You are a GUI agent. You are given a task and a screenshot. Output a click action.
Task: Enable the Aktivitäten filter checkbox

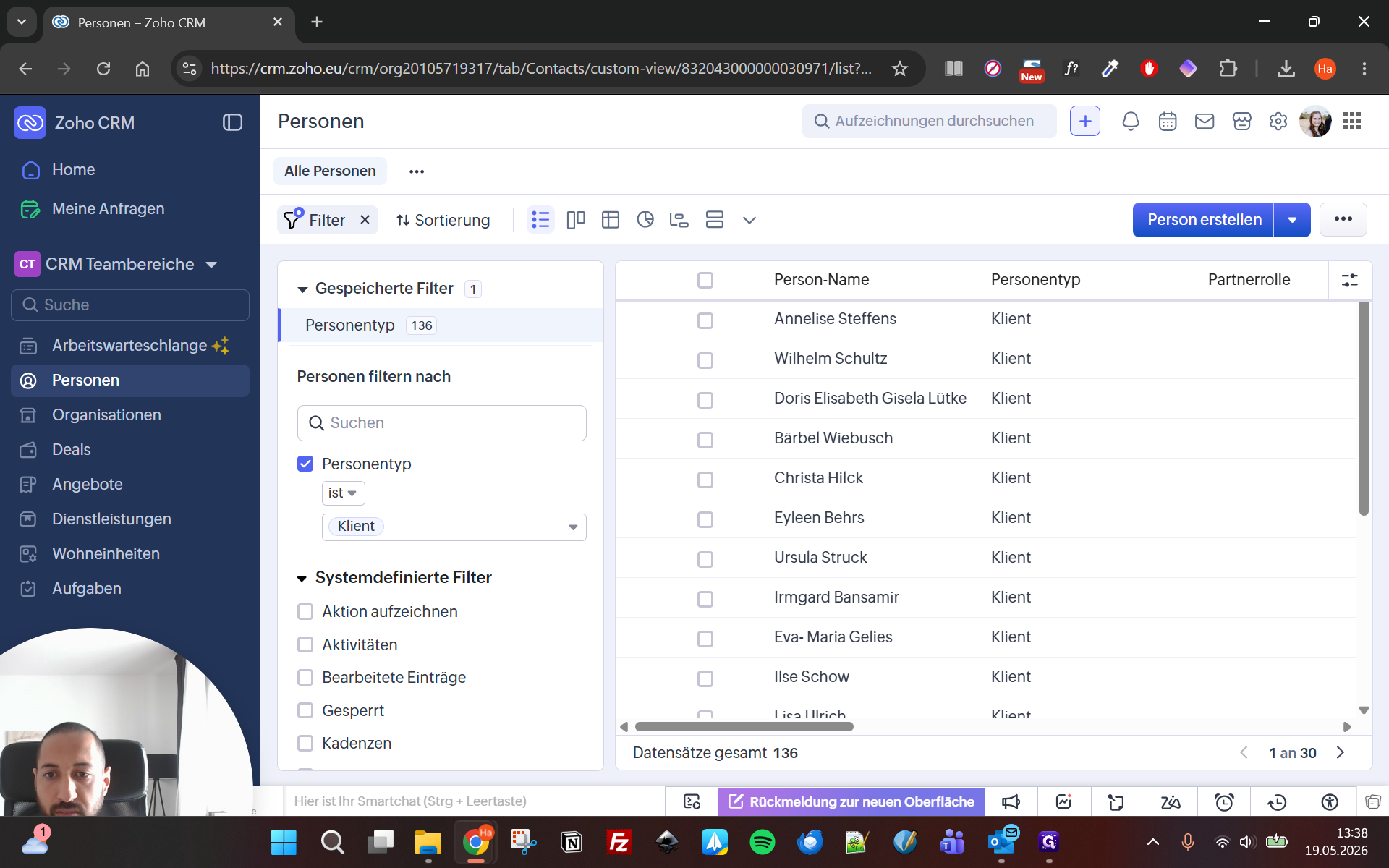[x=305, y=644]
